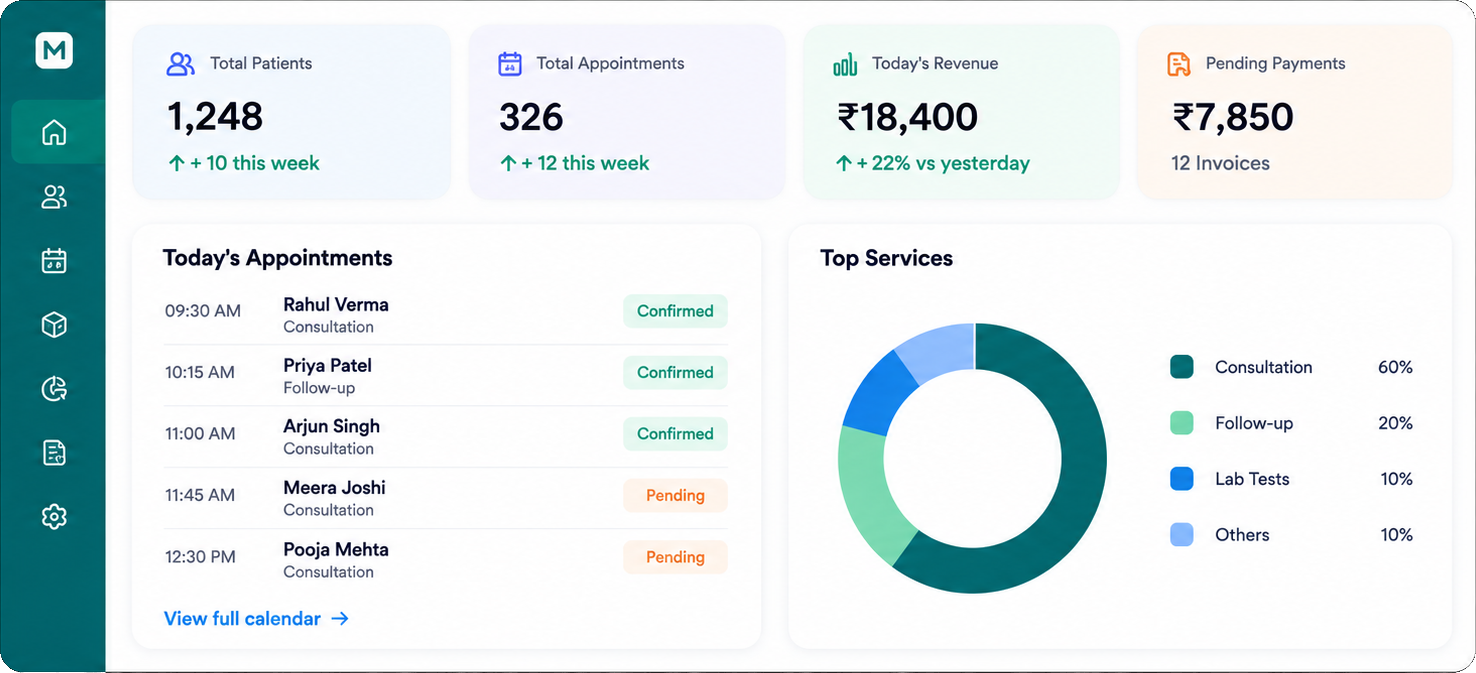
Task: Click Confirmed badge for Priya Patel
Action: point(675,372)
